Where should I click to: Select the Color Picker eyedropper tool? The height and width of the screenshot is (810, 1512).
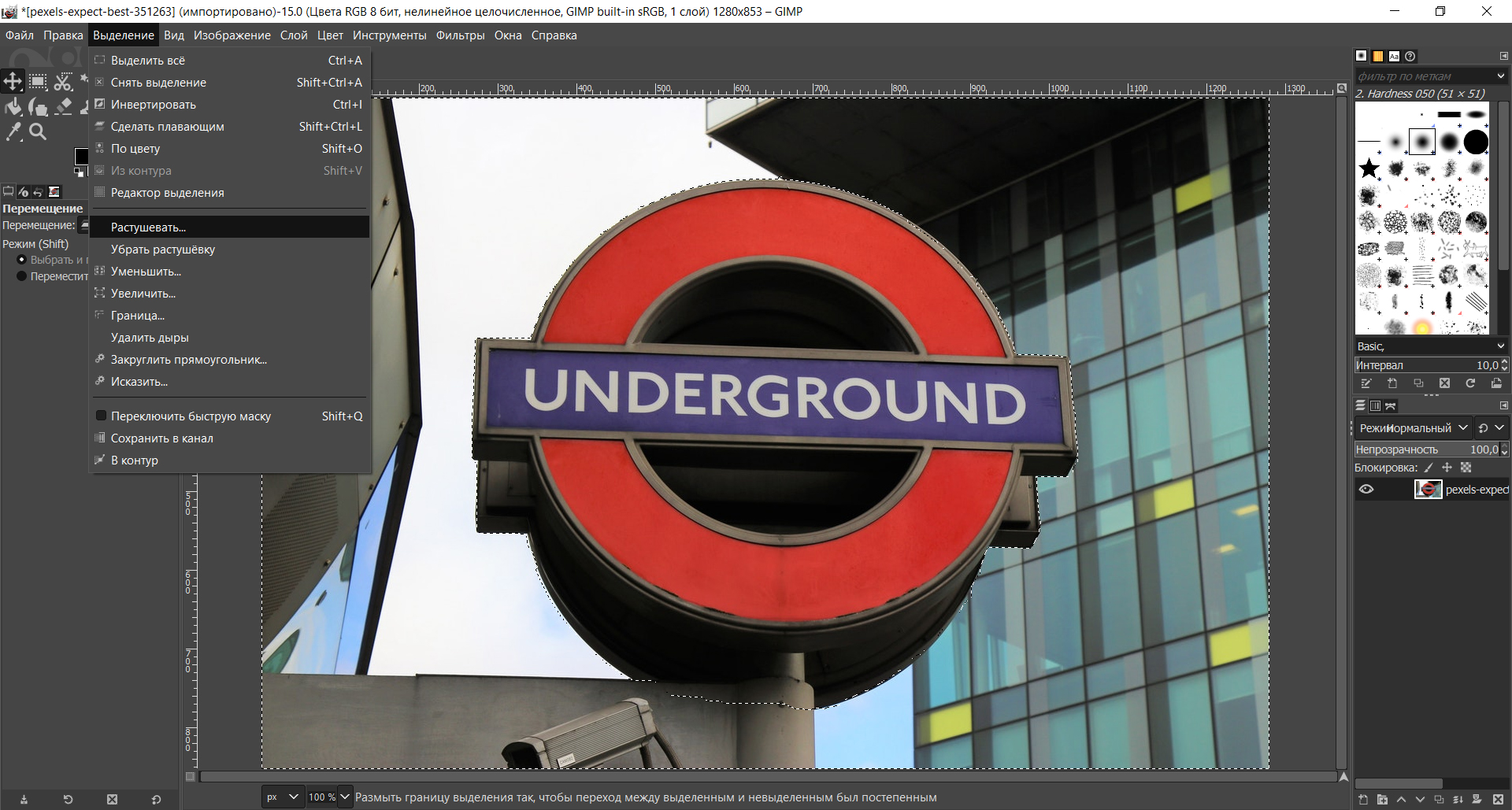[x=13, y=131]
